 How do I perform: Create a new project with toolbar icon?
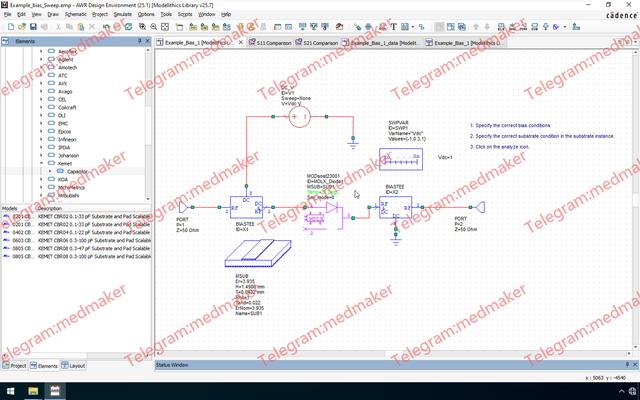click(11, 27)
